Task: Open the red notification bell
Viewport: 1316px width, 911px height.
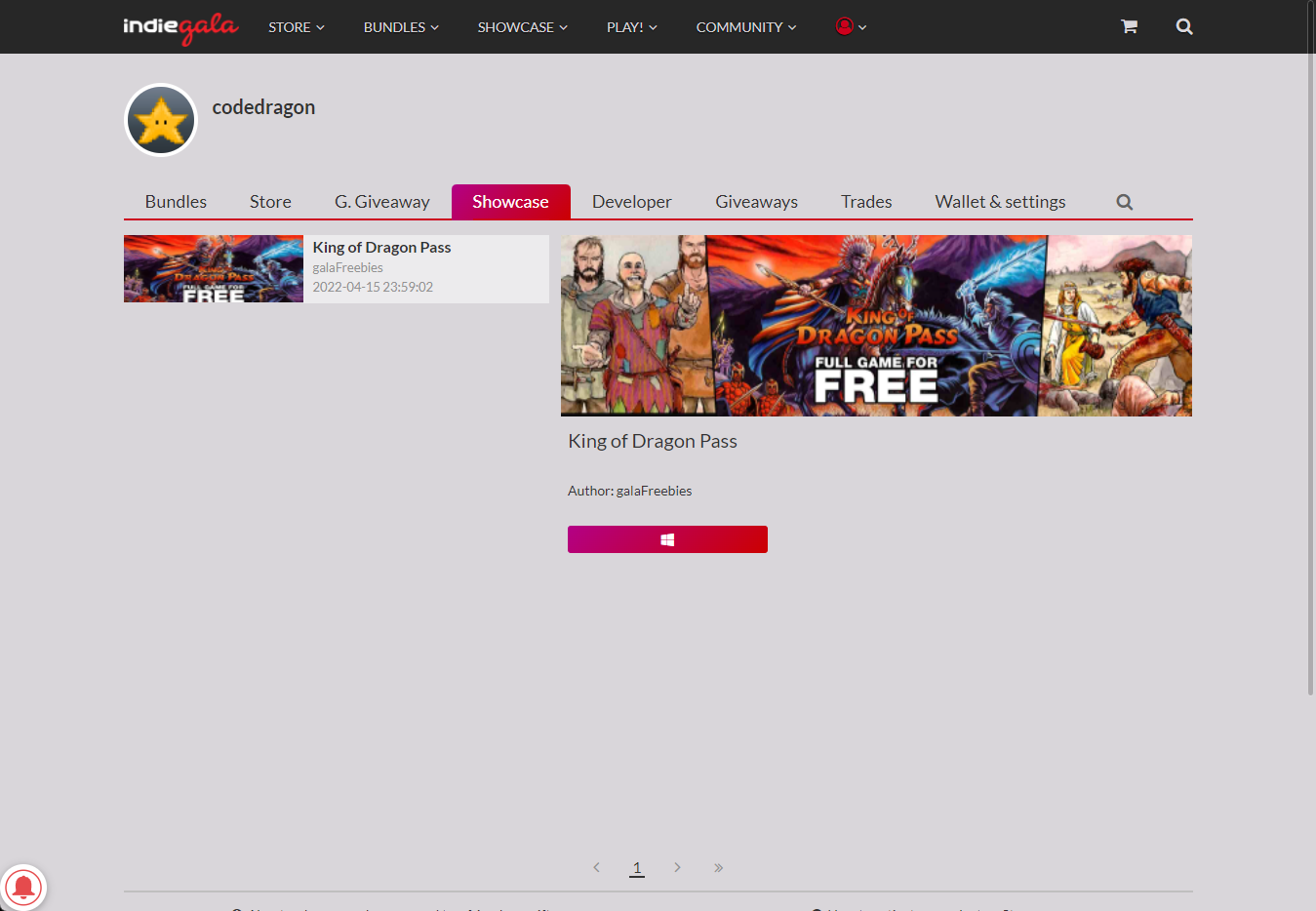Action: click(23, 887)
